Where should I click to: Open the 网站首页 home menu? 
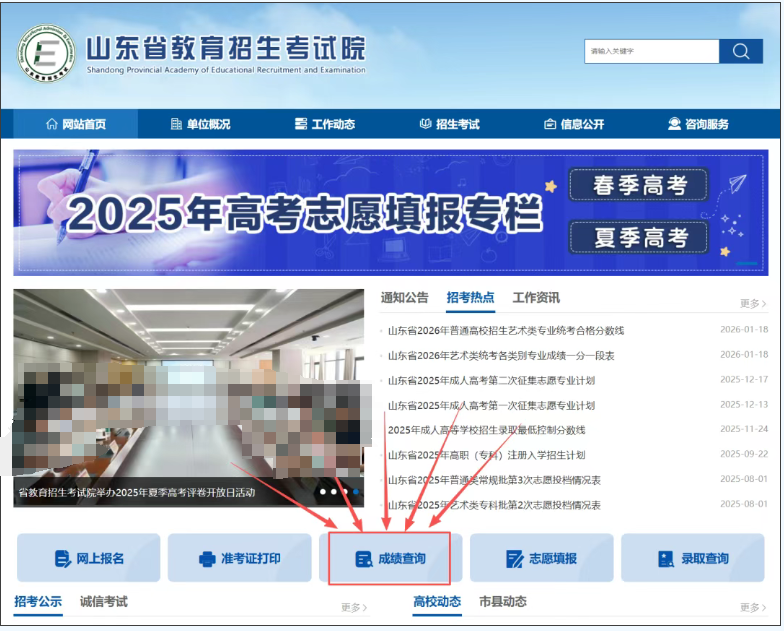pos(76,124)
